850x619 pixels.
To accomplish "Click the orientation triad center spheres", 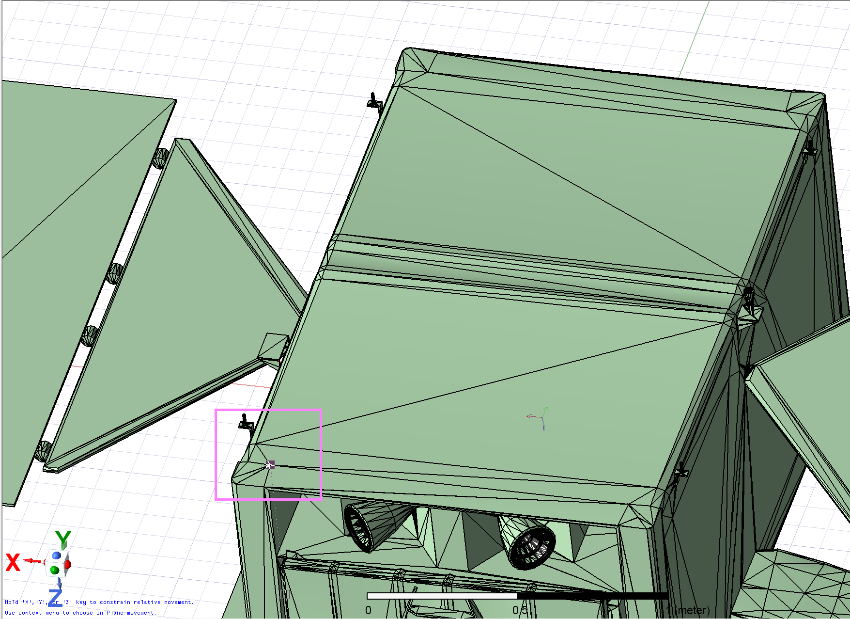I will [58, 562].
